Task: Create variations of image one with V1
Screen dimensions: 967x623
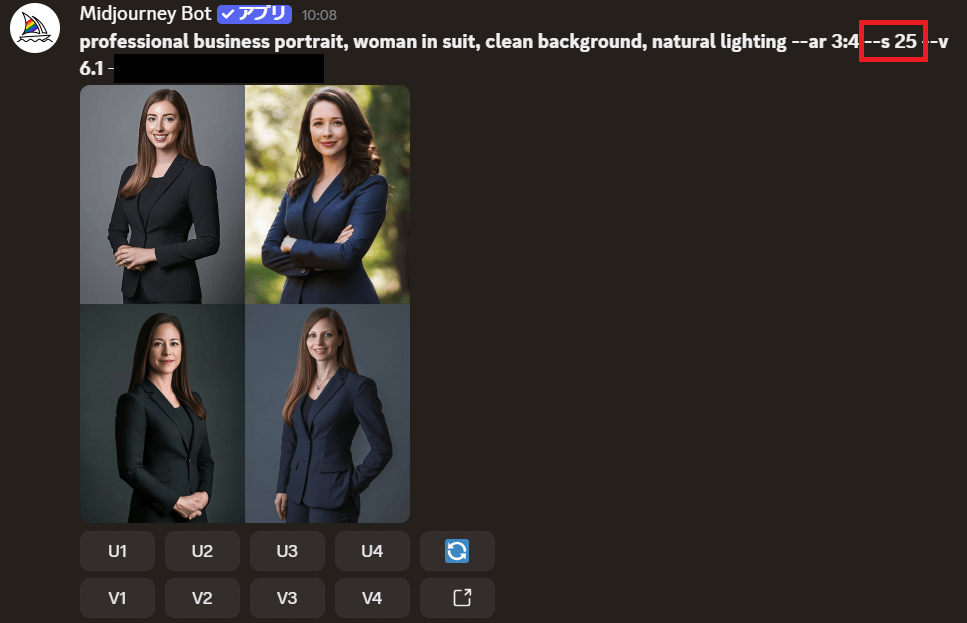Action: click(x=117, y=598)
